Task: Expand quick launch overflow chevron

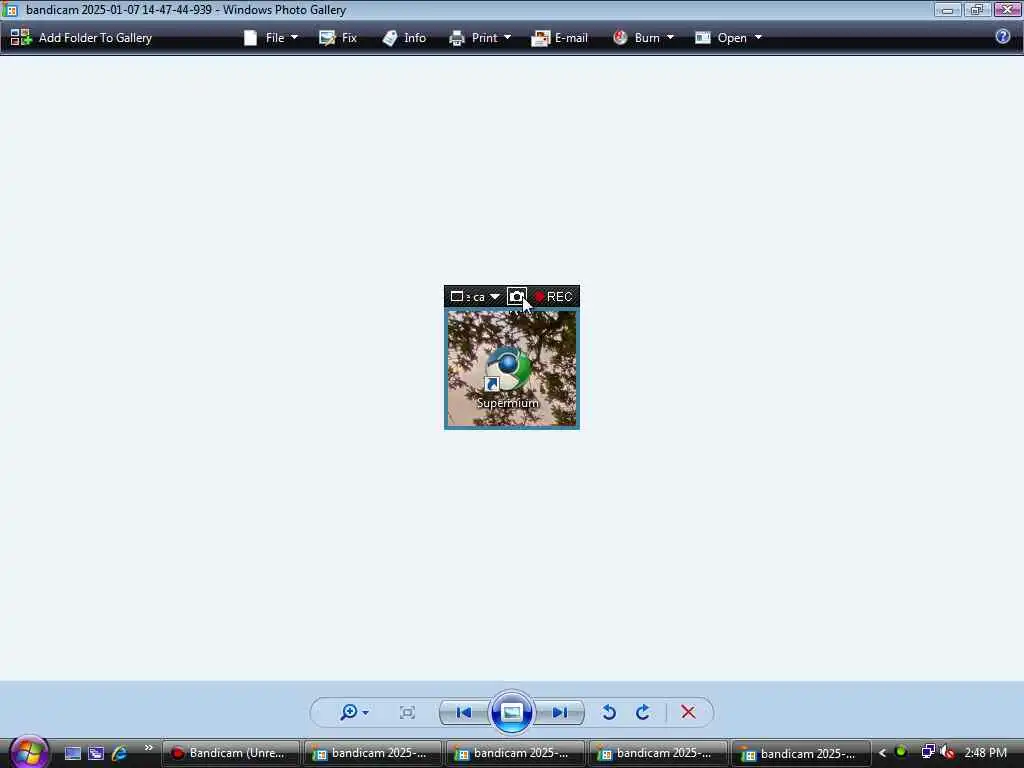Action: coord(148,748)
